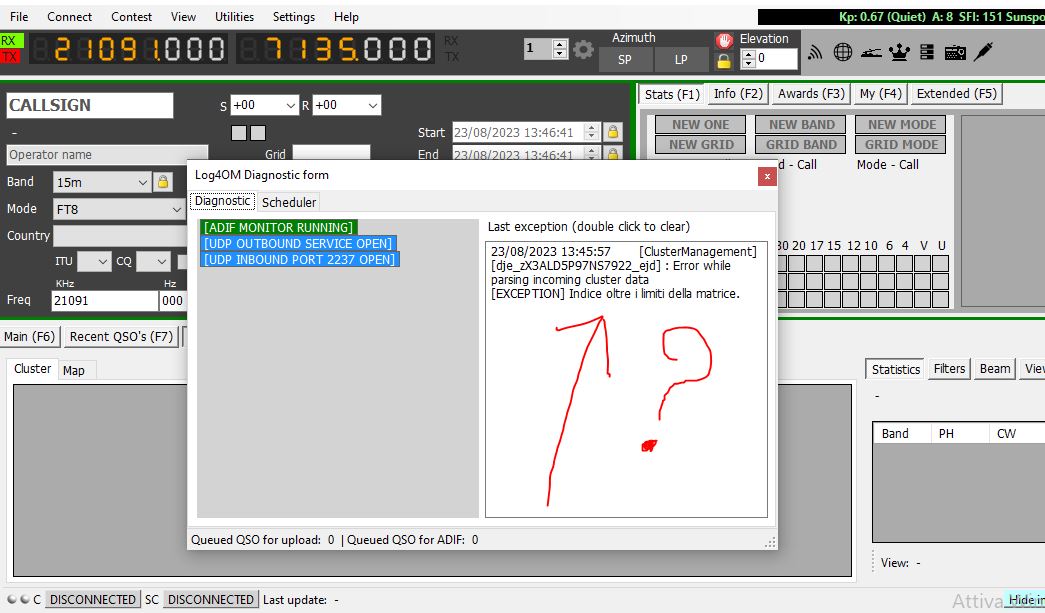Click the stacked server icon

tap(927, 52)
